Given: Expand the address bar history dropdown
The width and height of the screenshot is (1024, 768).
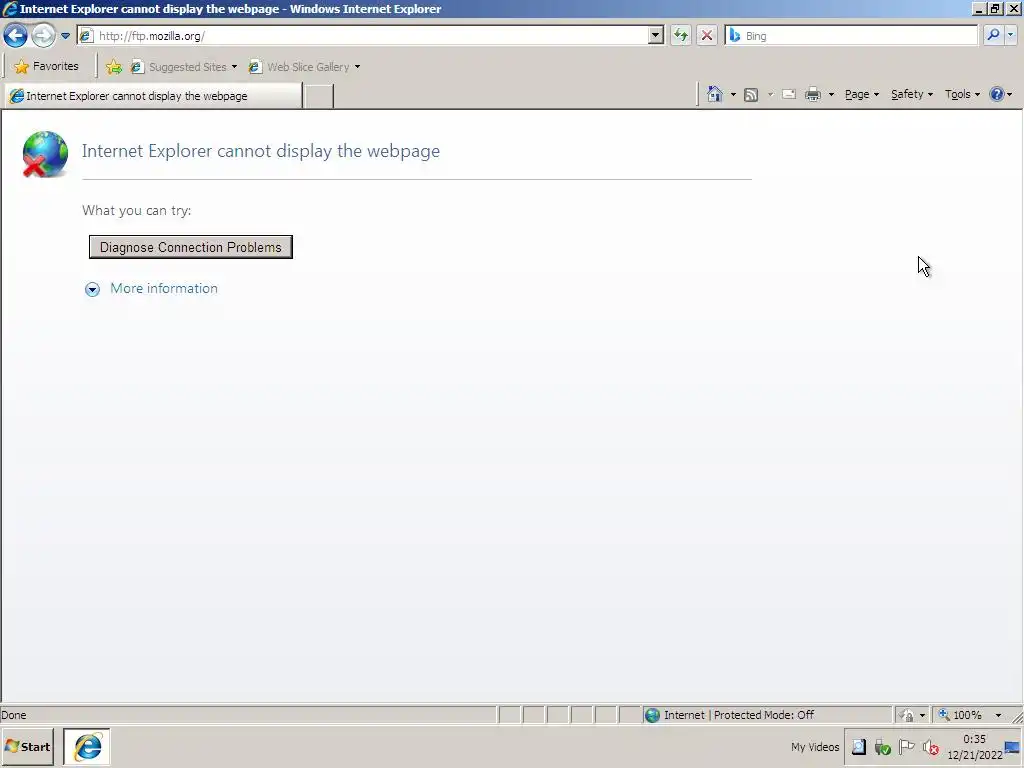Looking at the screenshot, I should point(656,36).
